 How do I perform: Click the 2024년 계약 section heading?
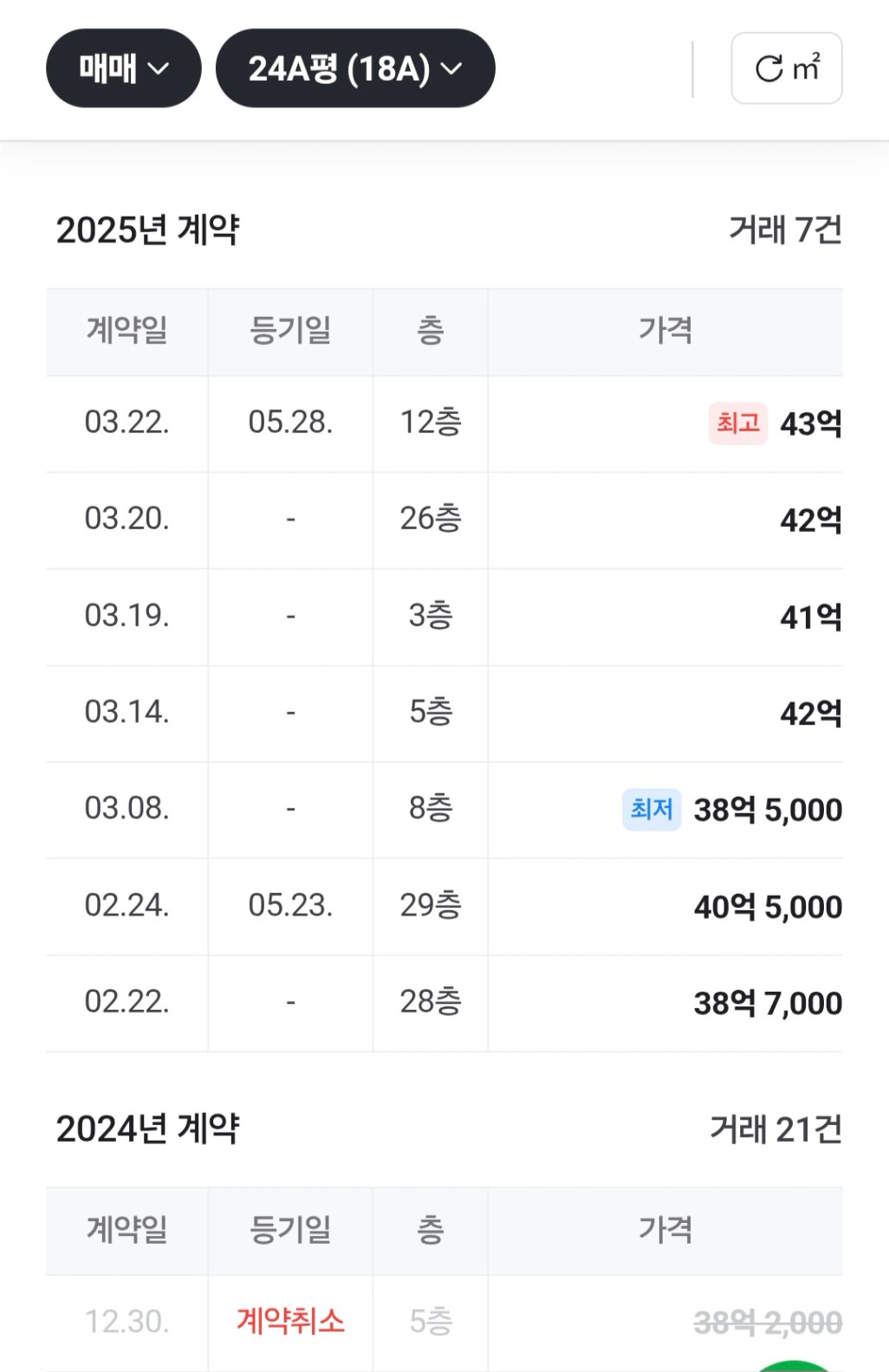(x=147, y=1129)
